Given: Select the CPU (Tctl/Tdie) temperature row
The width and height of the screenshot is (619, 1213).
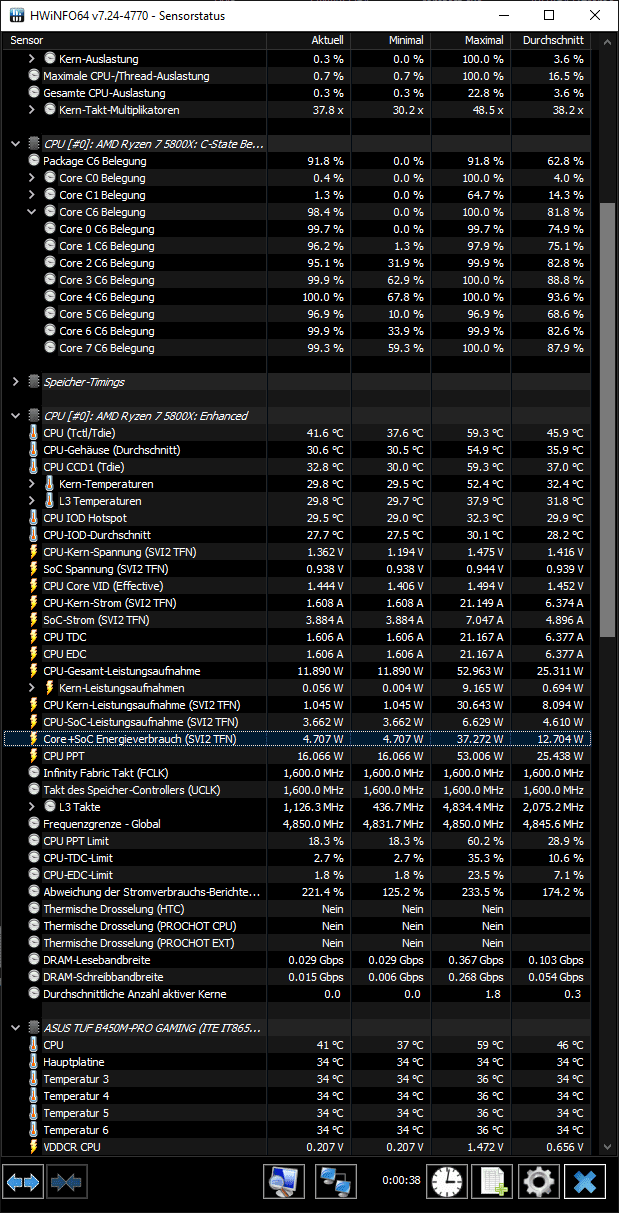Looking at the screenshot, I should click(150, 433).
